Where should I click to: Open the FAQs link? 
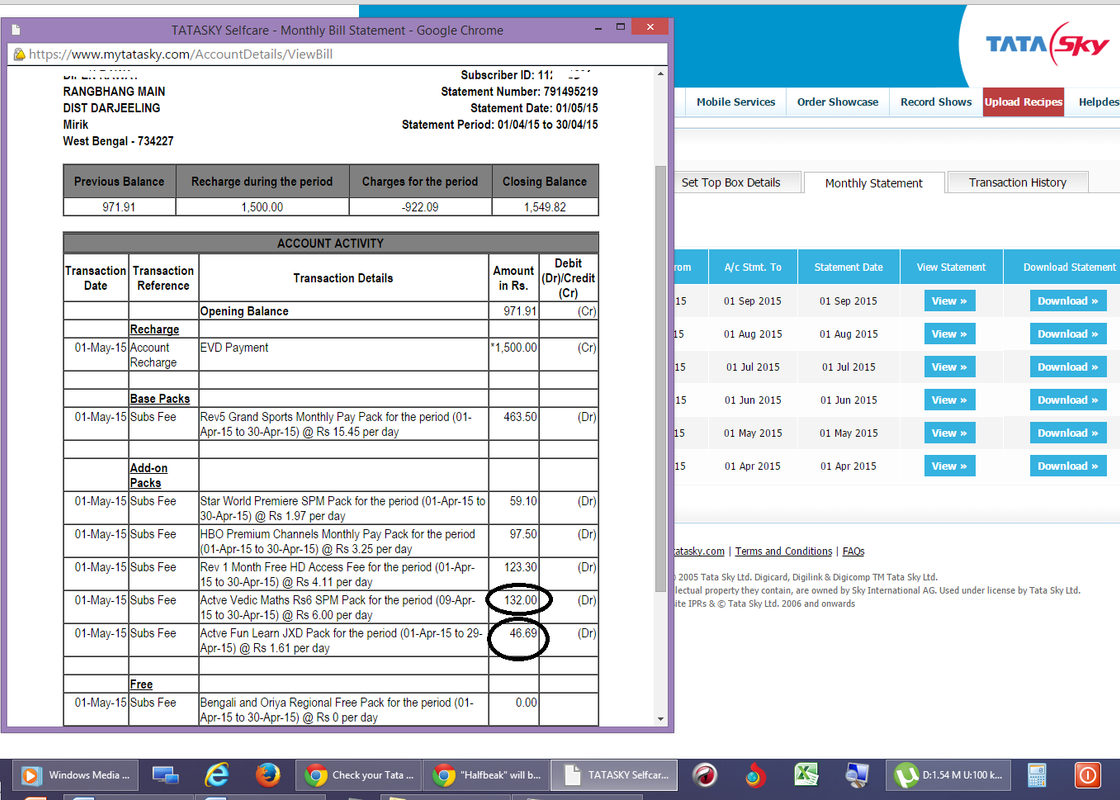[x=854, y=551]
